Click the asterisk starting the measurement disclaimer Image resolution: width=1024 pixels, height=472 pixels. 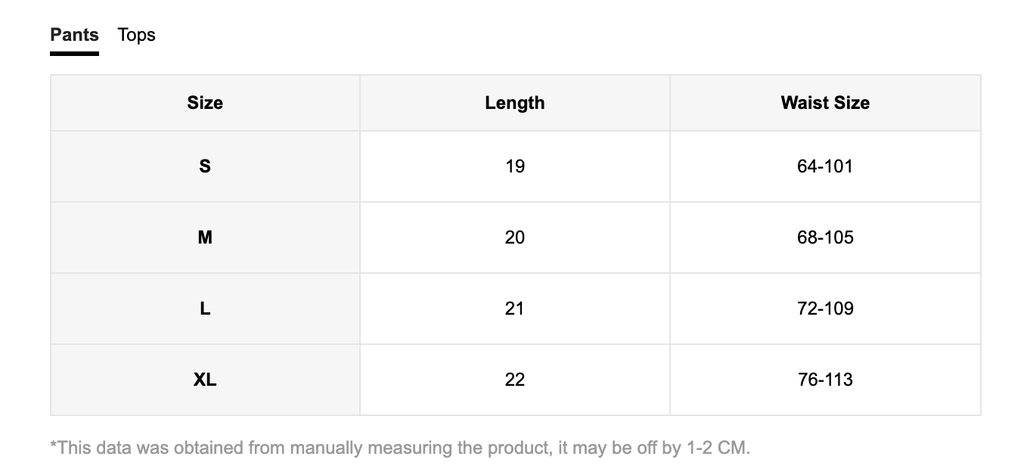pos(54,445)
